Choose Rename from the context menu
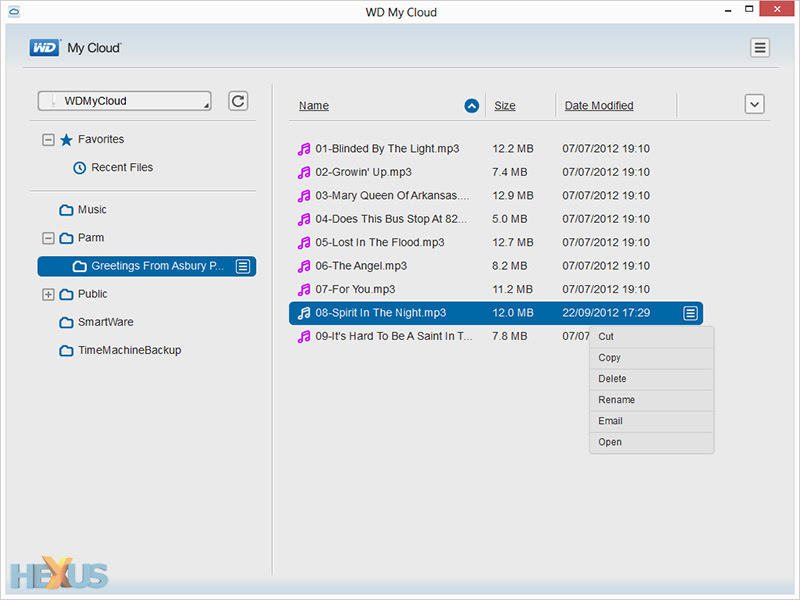 [x=652, y=400]
